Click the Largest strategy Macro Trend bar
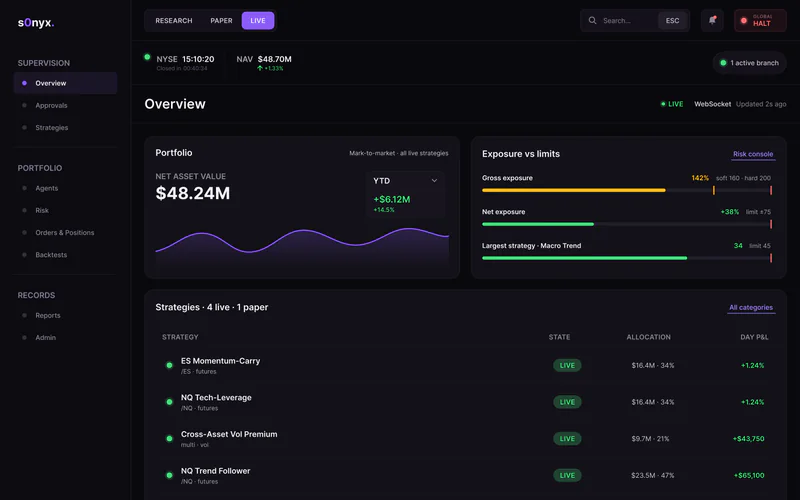 (627, 258)
